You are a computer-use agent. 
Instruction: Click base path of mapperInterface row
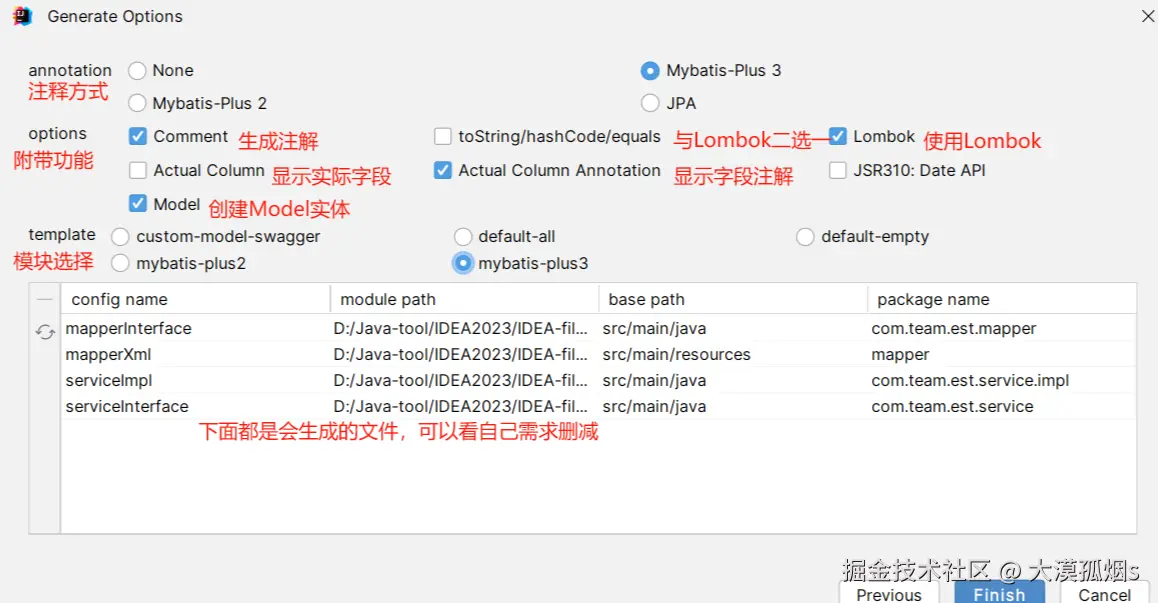coord(654,328)
